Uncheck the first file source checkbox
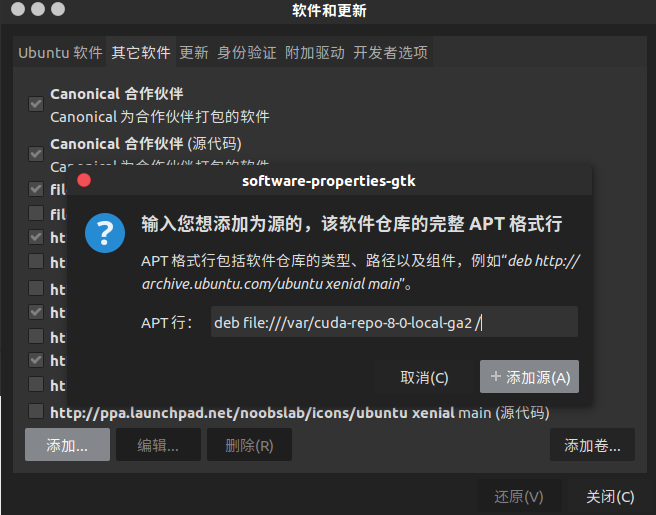 tap(36, 189)
